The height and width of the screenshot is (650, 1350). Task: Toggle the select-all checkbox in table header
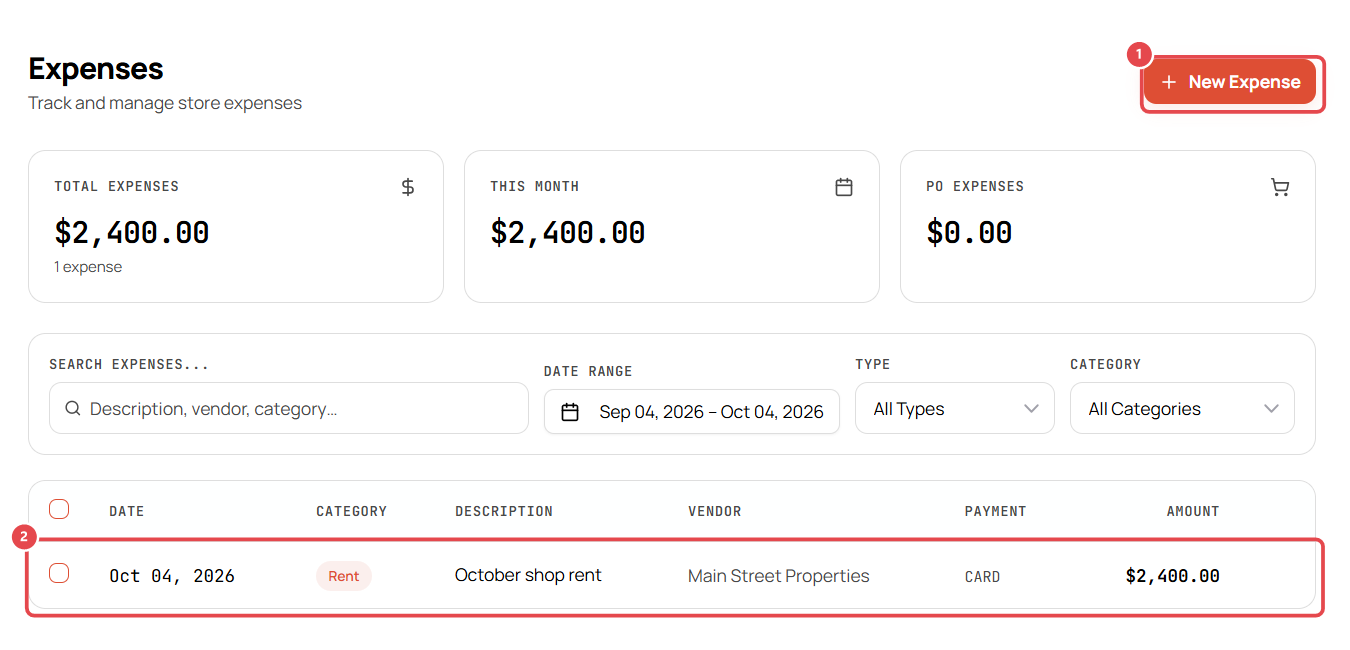(59, 509)
